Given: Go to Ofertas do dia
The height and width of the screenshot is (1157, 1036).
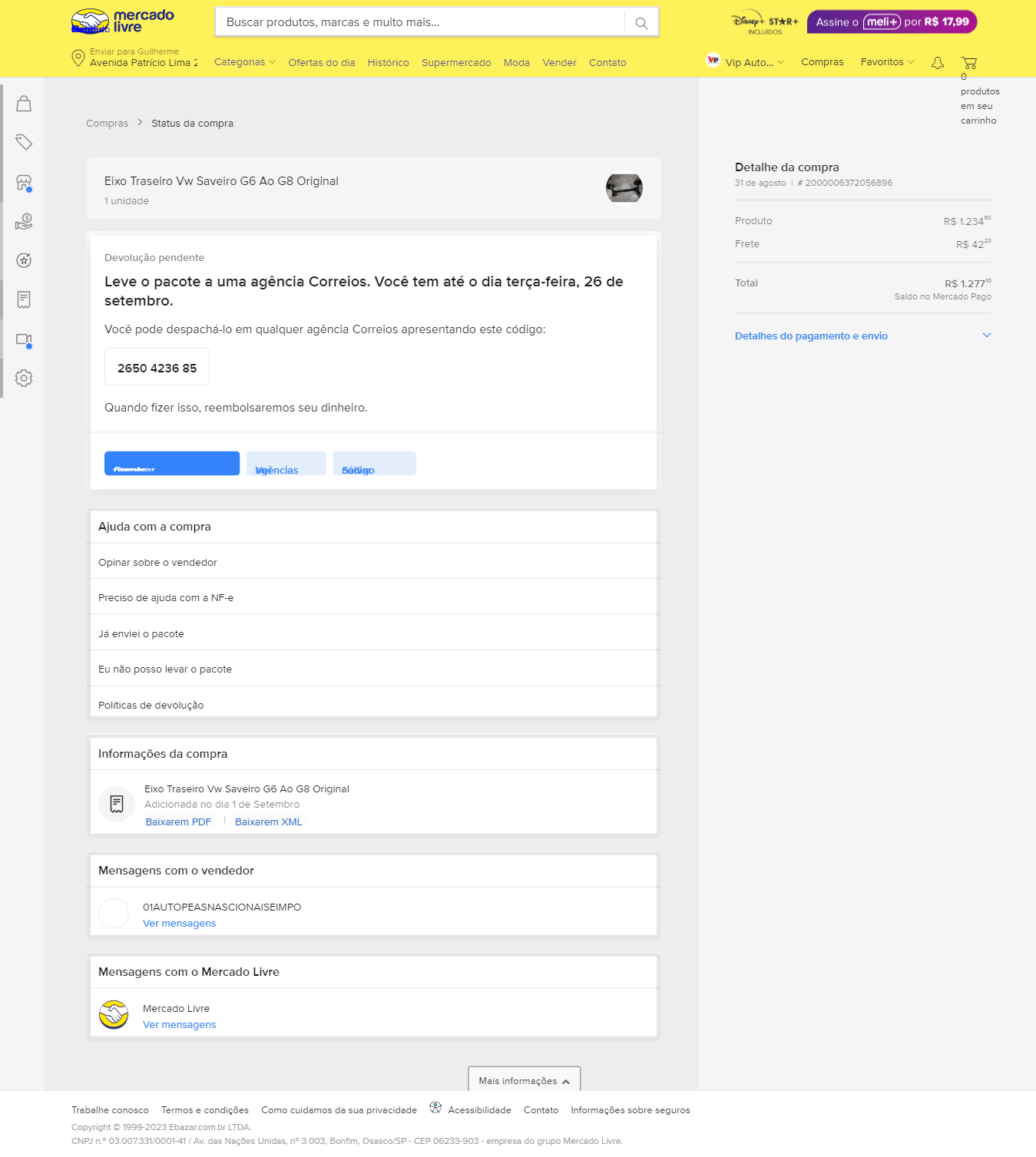Looking at the screenshot, I should pos(321,63).
